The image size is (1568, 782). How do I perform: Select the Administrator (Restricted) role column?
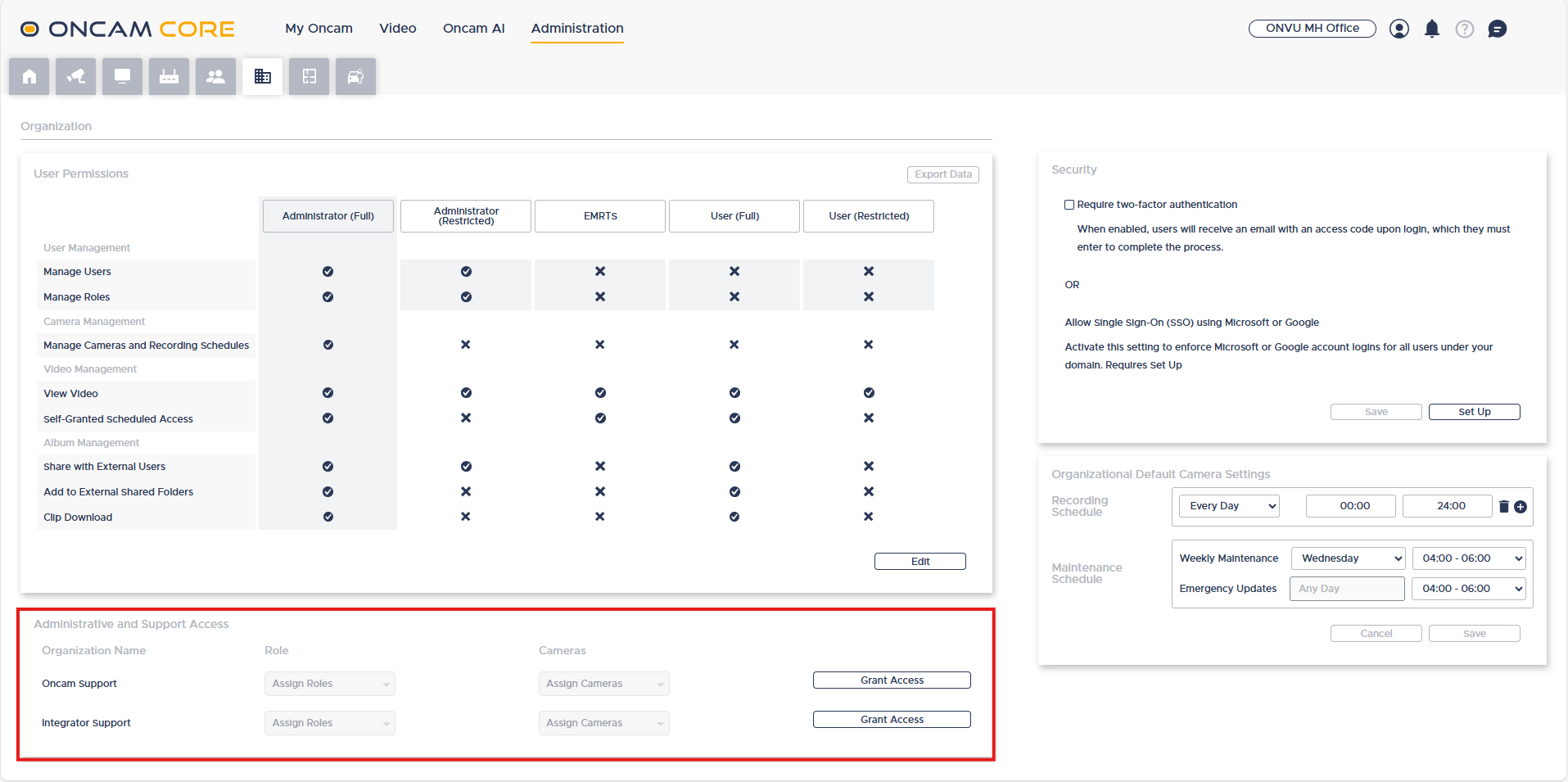click(x=466, y=216)
